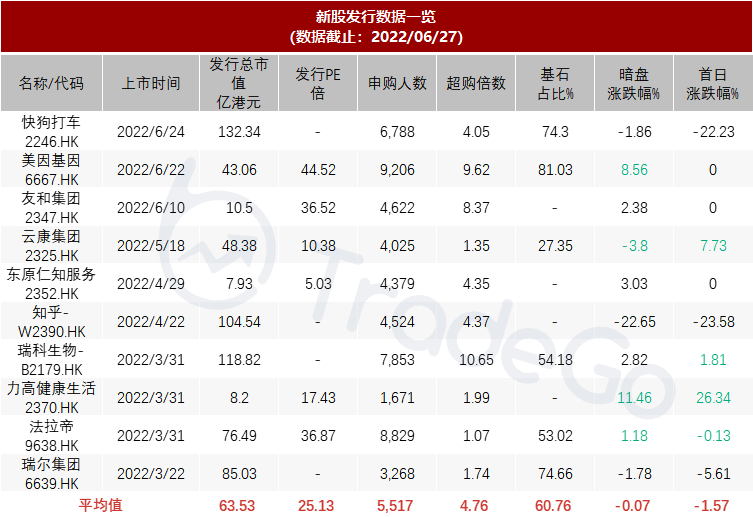The width and height of the screenshot is (753, 517).
Task: Select the 瑞科生物-B2179.HK name cell
Action: click(x=51, y=360)
